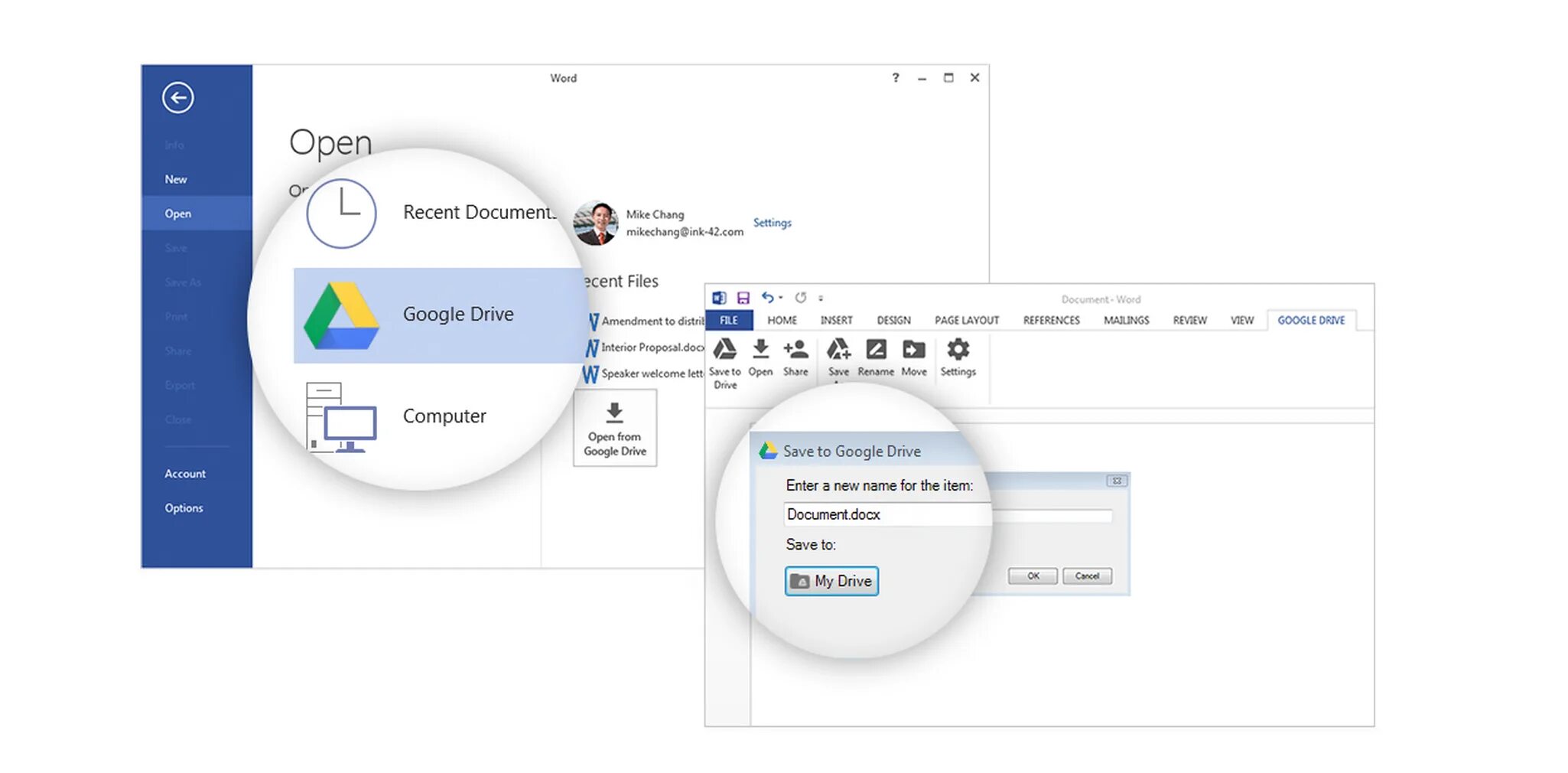Open Interior Proposal.docx recent file
Image resolution: width=1568 pixels, height=773 pixels.
(x=646, y=347)
